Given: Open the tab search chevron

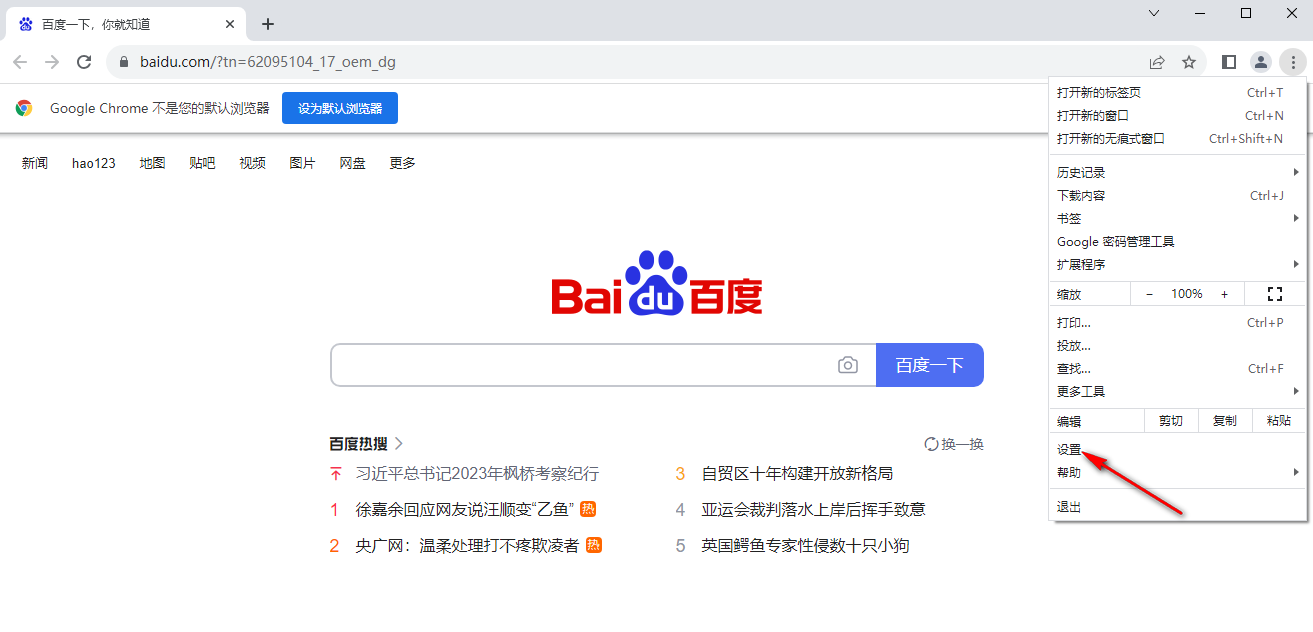Looking at the screenshot, I should 1154,13.
